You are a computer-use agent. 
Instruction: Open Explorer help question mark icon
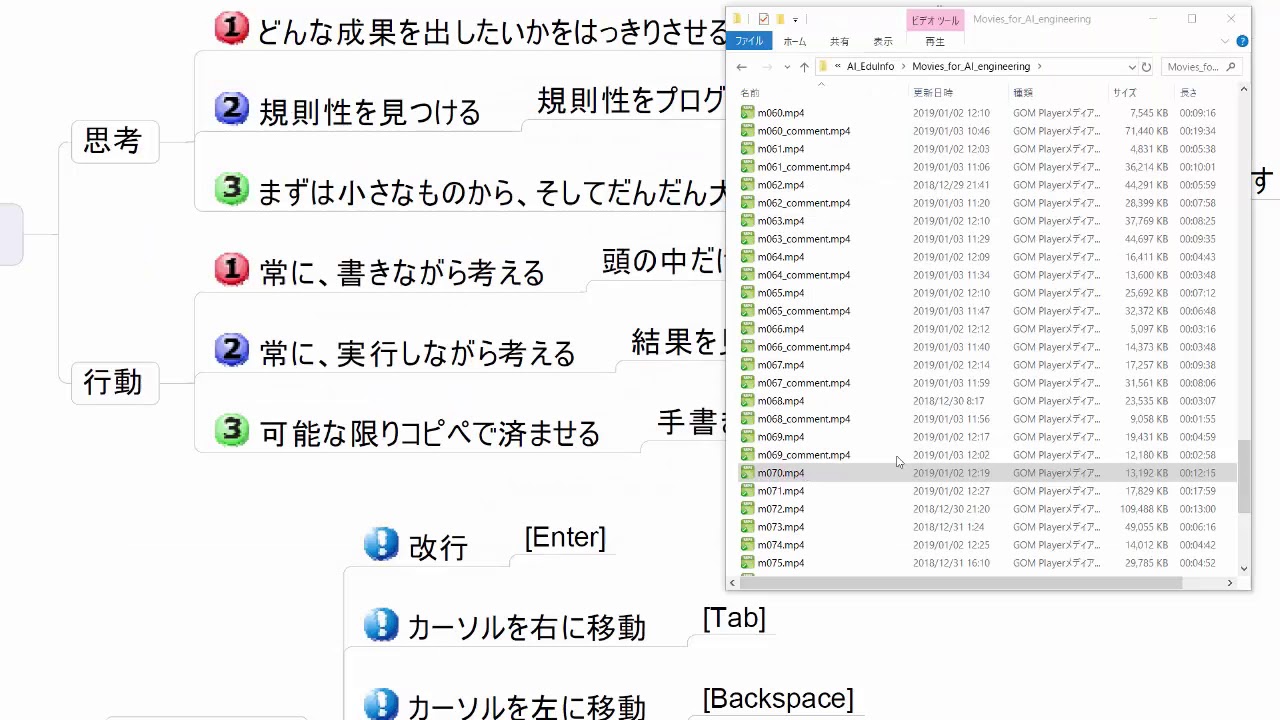1242,42
